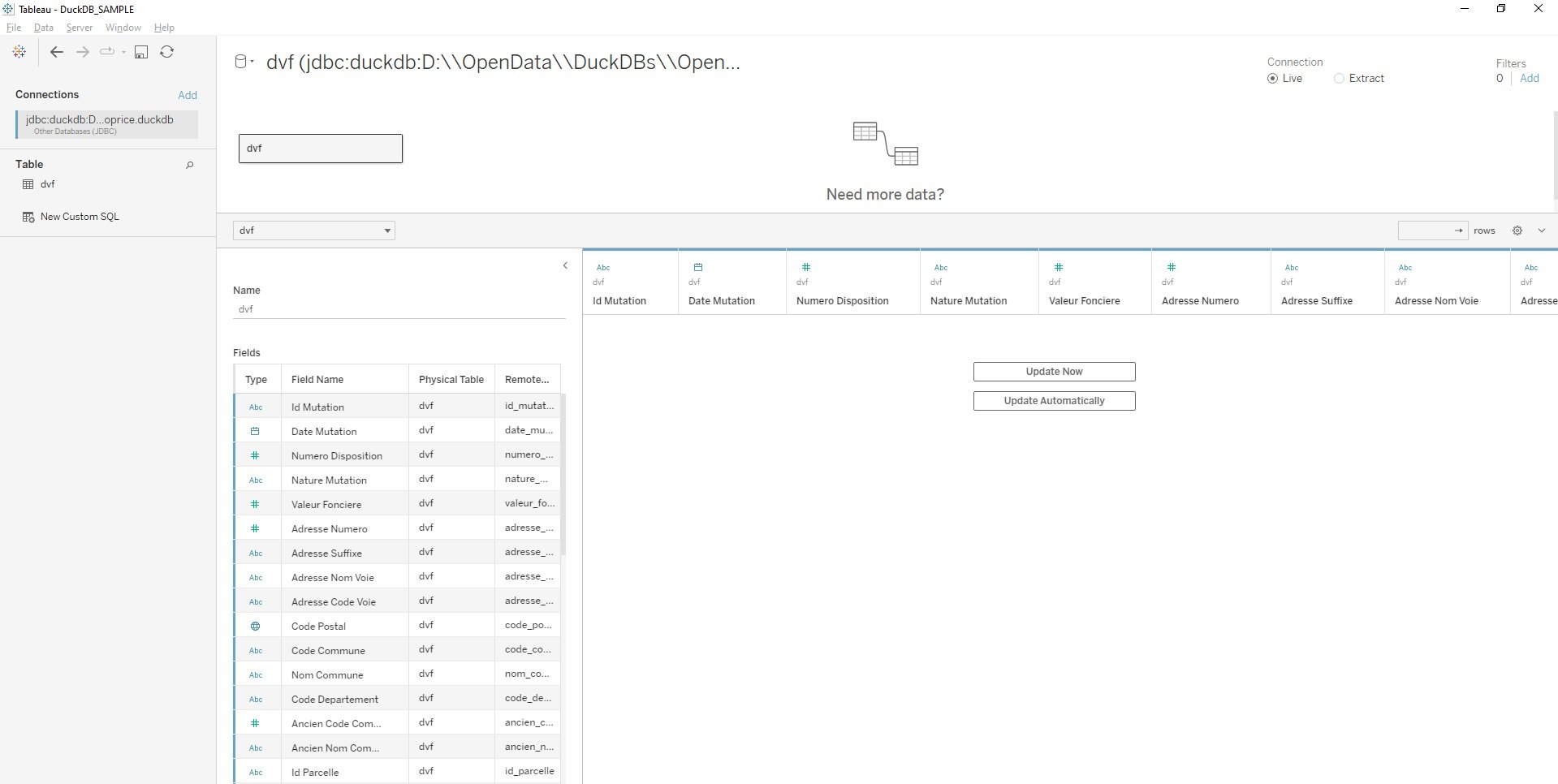The image size is (1558, 784).
Task: Select the jdbc:duckdb connection entry
Action: 106,124
